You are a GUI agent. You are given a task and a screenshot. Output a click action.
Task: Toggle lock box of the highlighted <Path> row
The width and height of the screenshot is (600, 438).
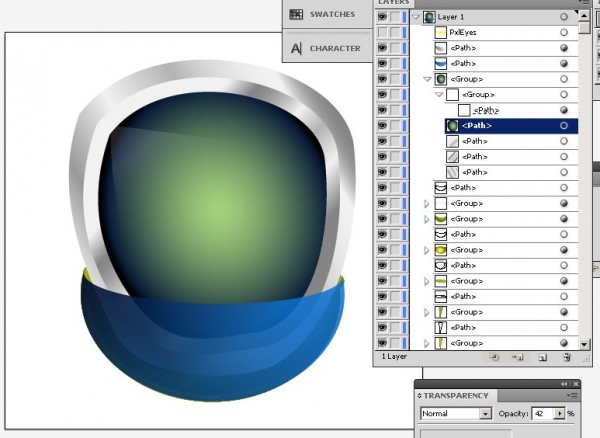tap(395, 125)
